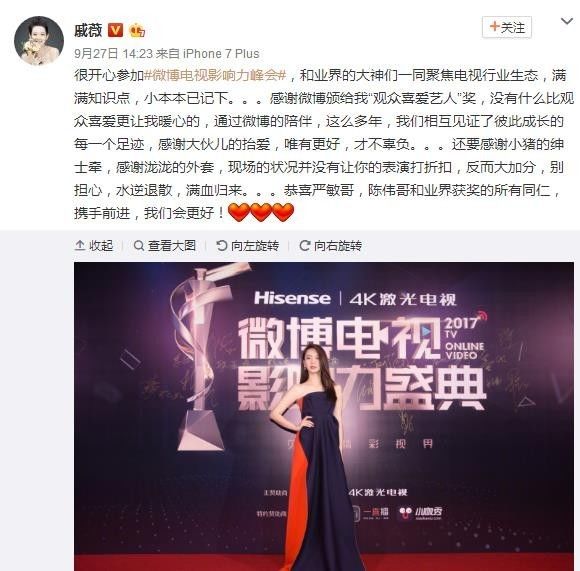580x571 pixels.
Task: Click the expanded red carpet photo
Action: tap(324, 416)
